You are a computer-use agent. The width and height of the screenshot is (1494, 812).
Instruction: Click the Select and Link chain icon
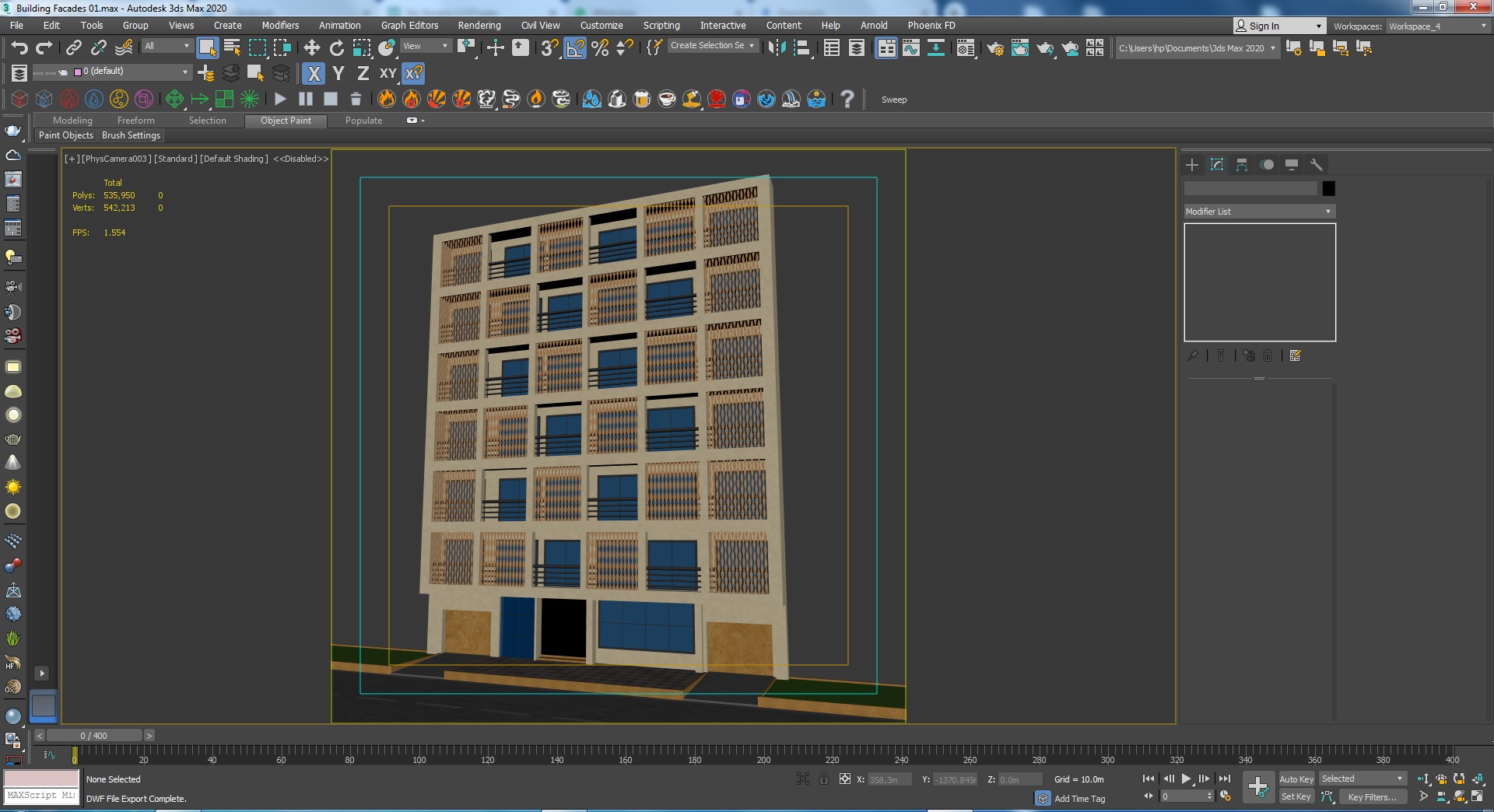(74, 48)
